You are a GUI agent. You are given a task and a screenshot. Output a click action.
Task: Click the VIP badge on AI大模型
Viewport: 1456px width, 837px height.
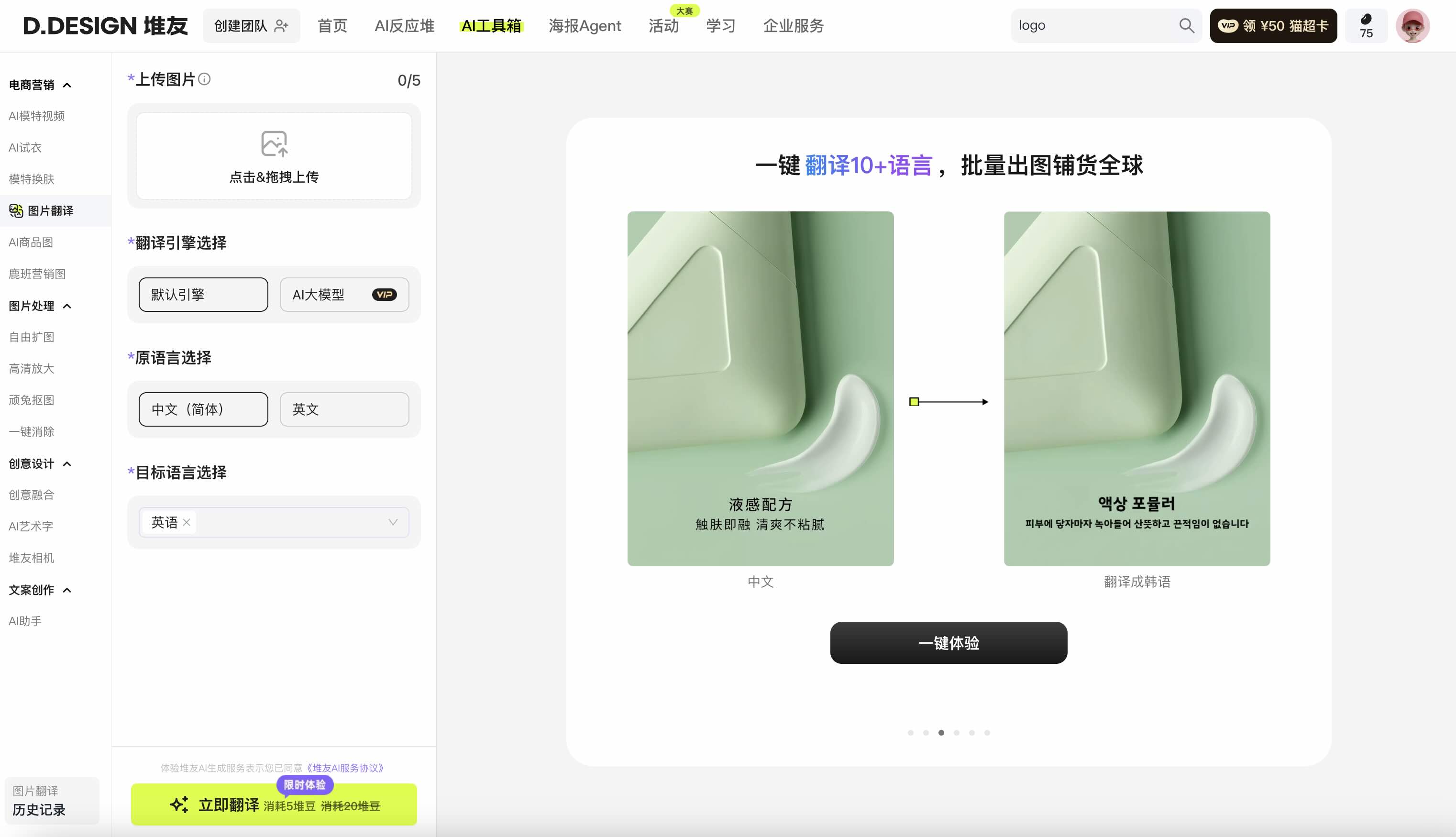tap(384, 294)
